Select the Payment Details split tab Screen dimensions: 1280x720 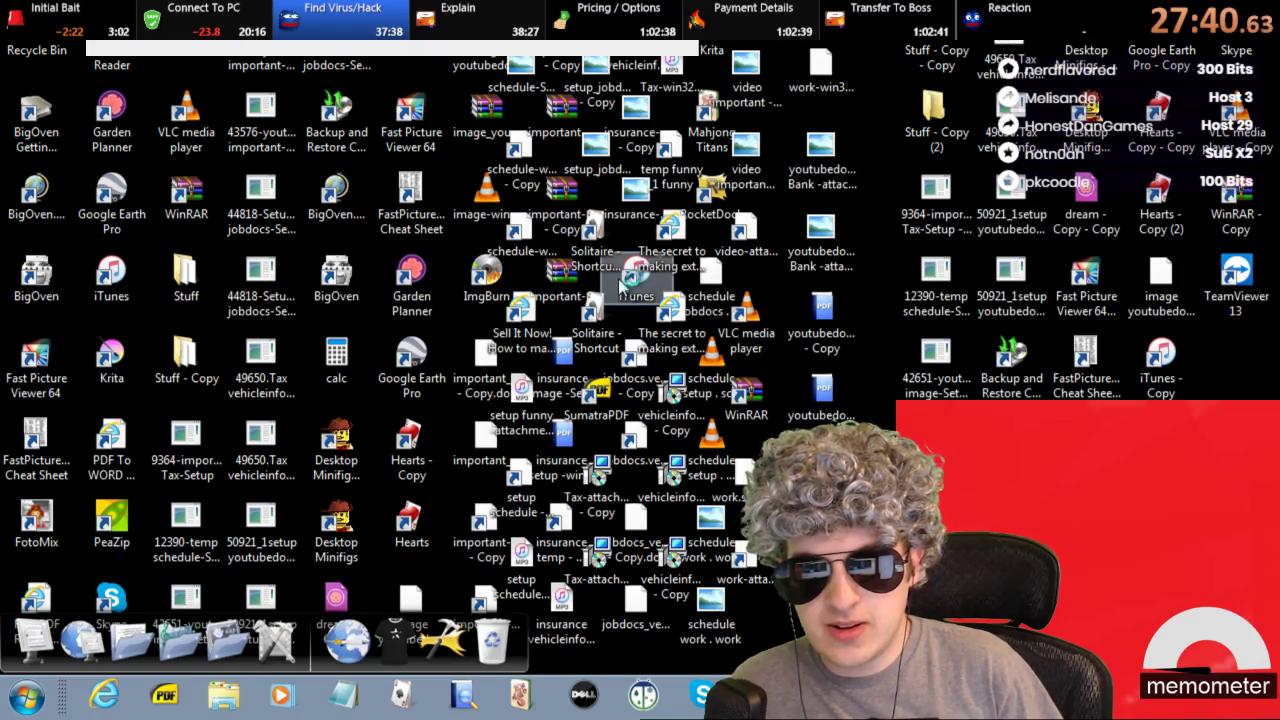(x=750, y=19)
